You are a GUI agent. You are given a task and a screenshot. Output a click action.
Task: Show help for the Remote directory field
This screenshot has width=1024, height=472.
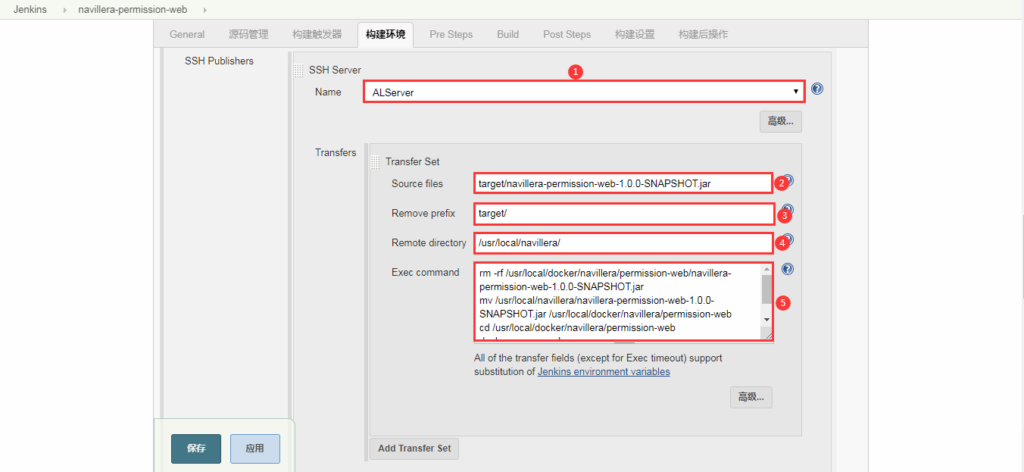[x=789, y=240]
